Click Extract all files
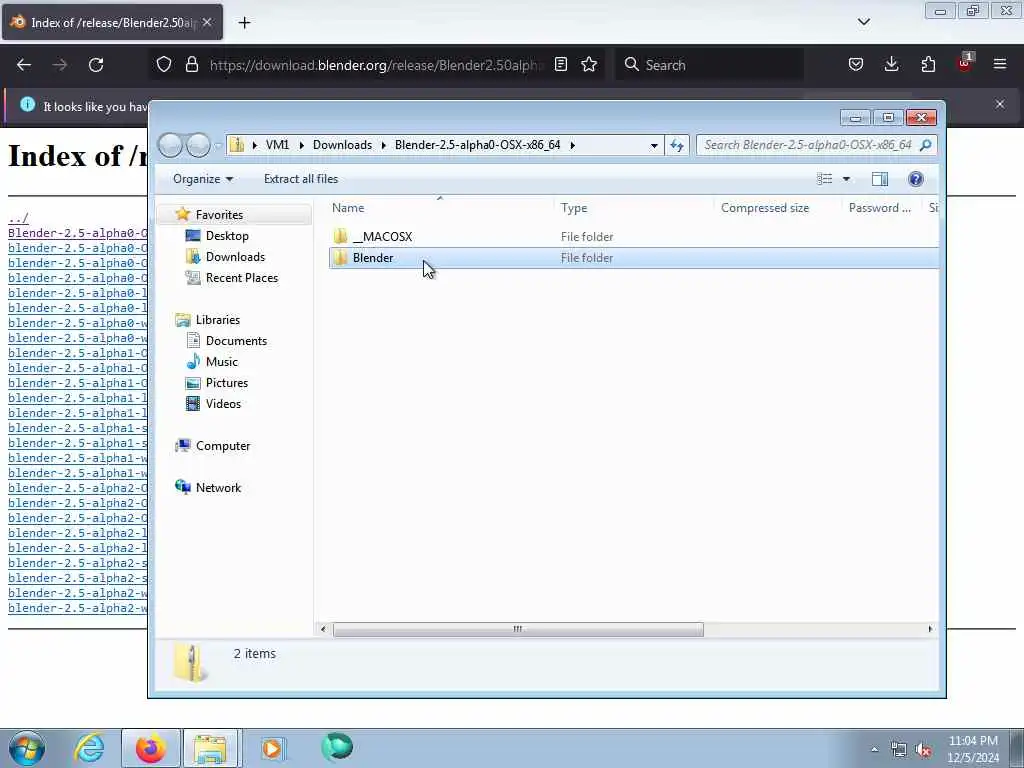The image size is (1024, 768). pyautogui.click(x=301, y=179)
